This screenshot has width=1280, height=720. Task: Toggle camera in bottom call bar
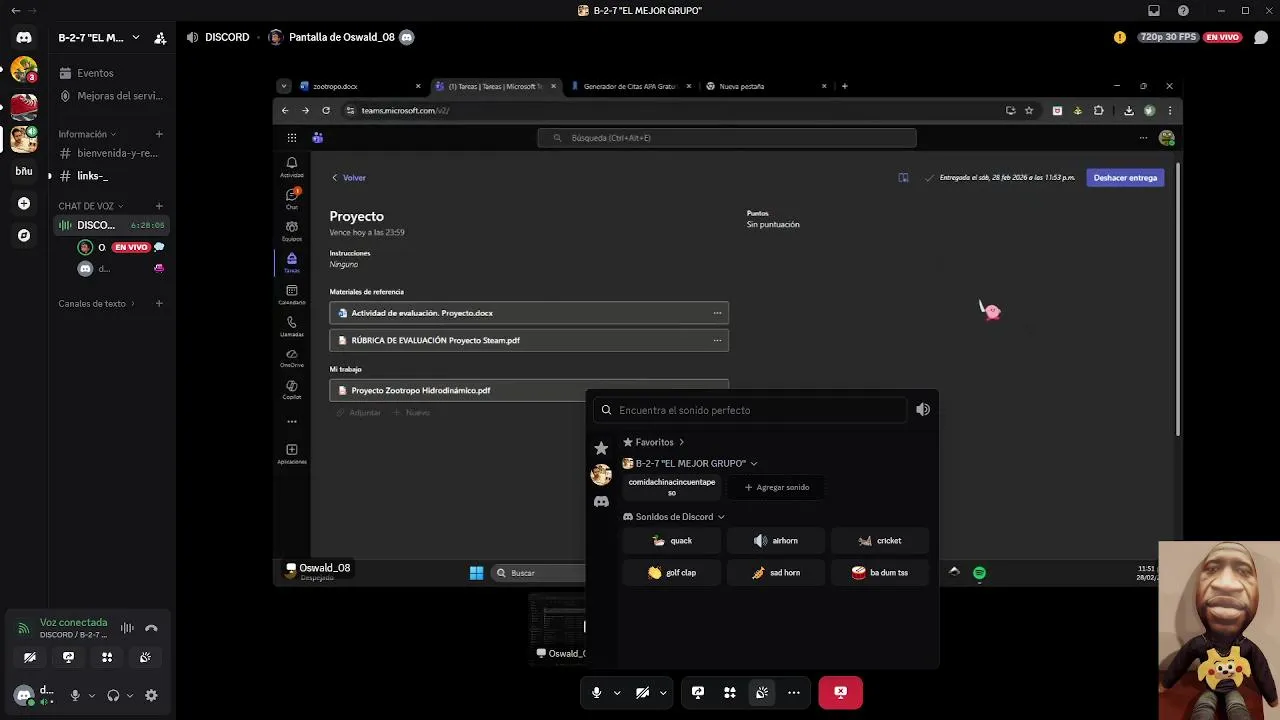pos(642,692)
